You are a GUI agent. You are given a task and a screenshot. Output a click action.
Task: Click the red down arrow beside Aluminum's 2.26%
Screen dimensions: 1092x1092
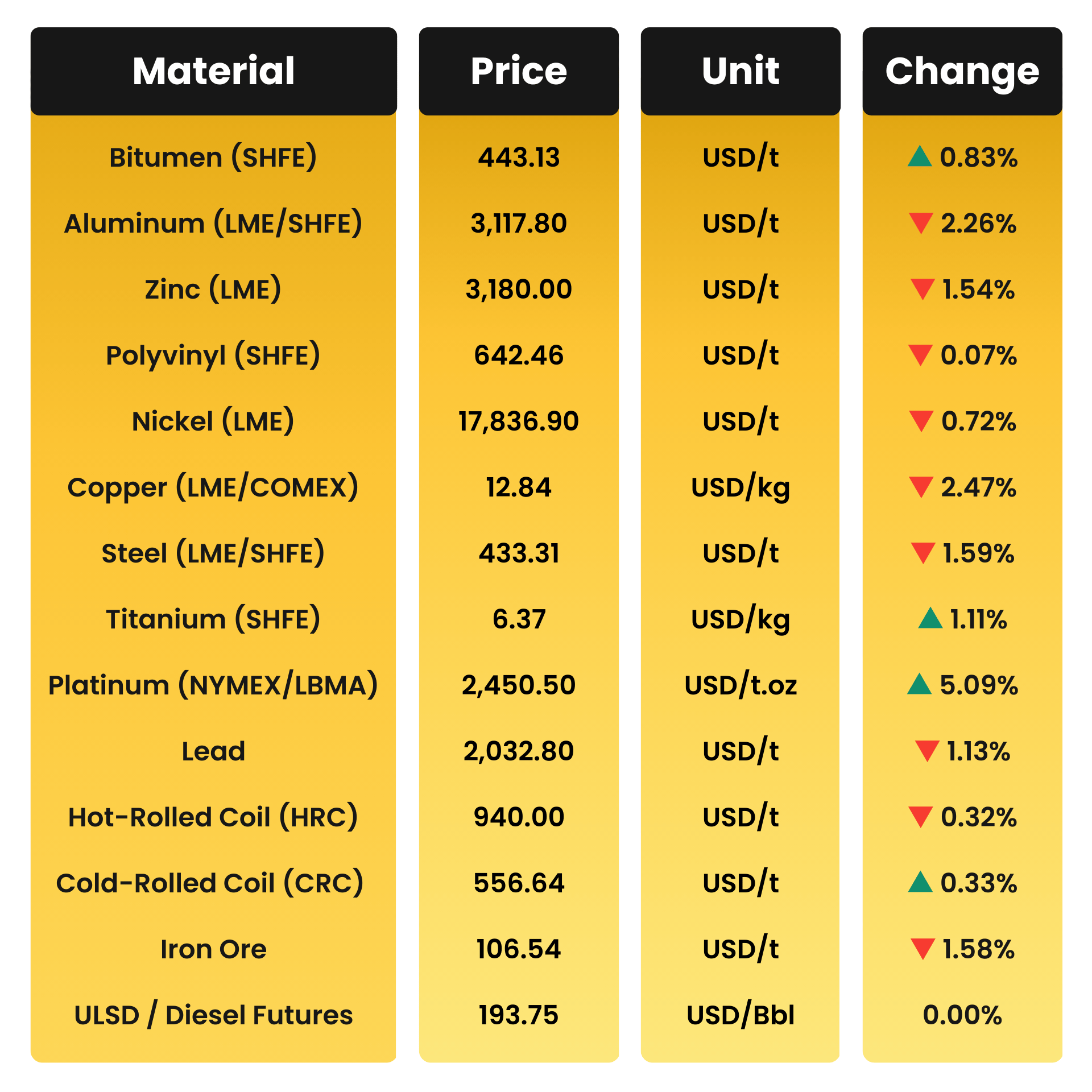click(x=921, y=222)
